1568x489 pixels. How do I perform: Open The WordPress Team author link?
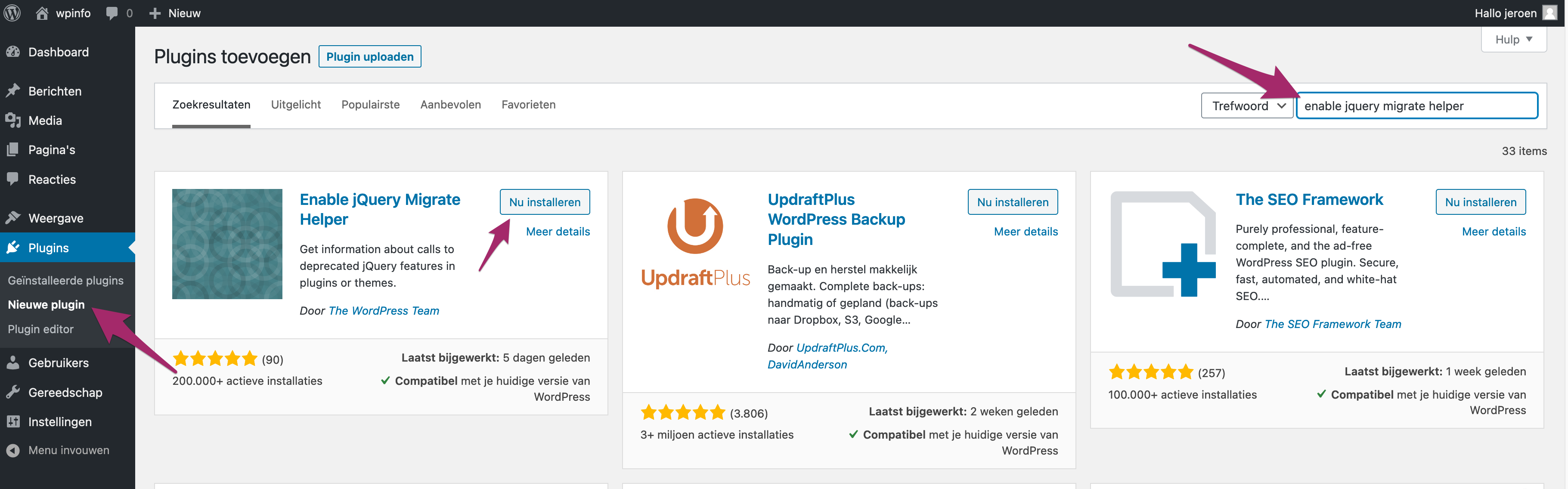384,311
